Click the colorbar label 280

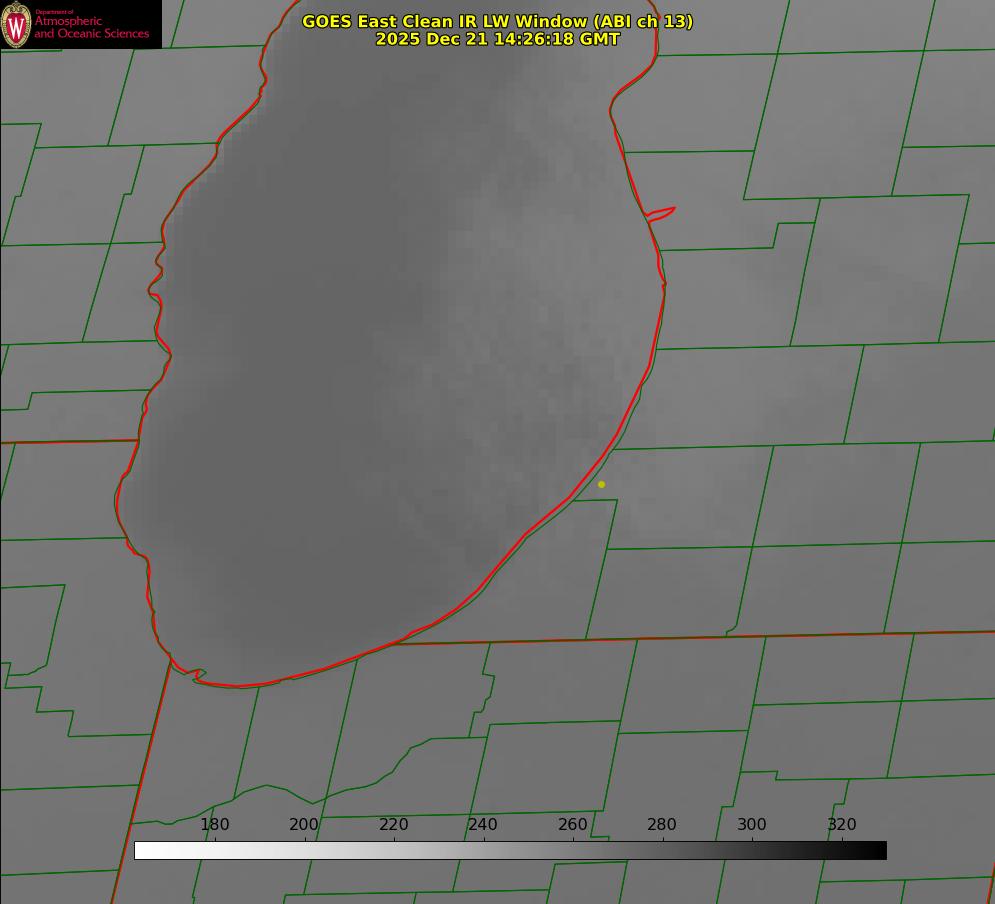tap(662, 824)
